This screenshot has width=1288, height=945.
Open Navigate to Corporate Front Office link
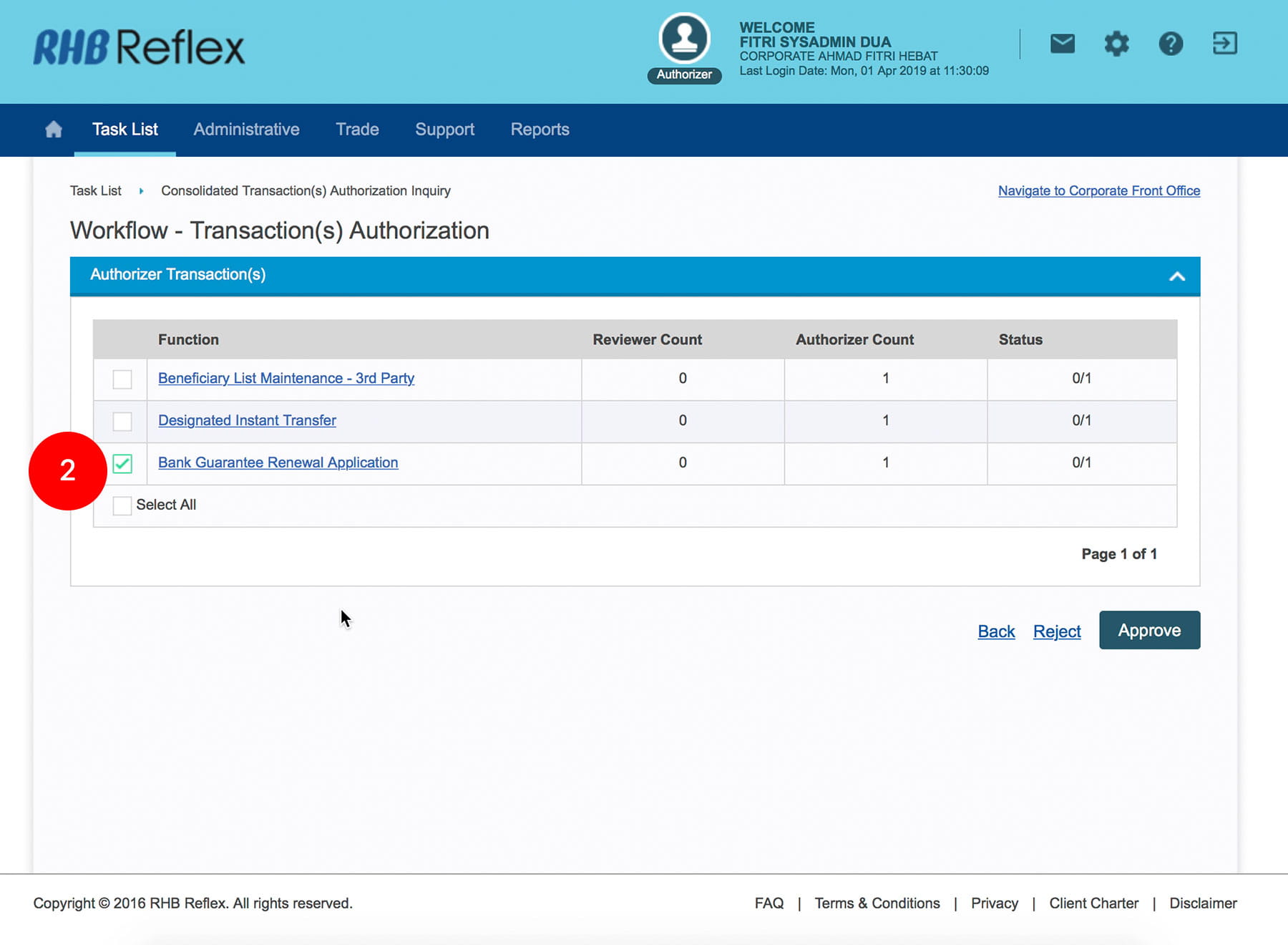(1098, 191)
